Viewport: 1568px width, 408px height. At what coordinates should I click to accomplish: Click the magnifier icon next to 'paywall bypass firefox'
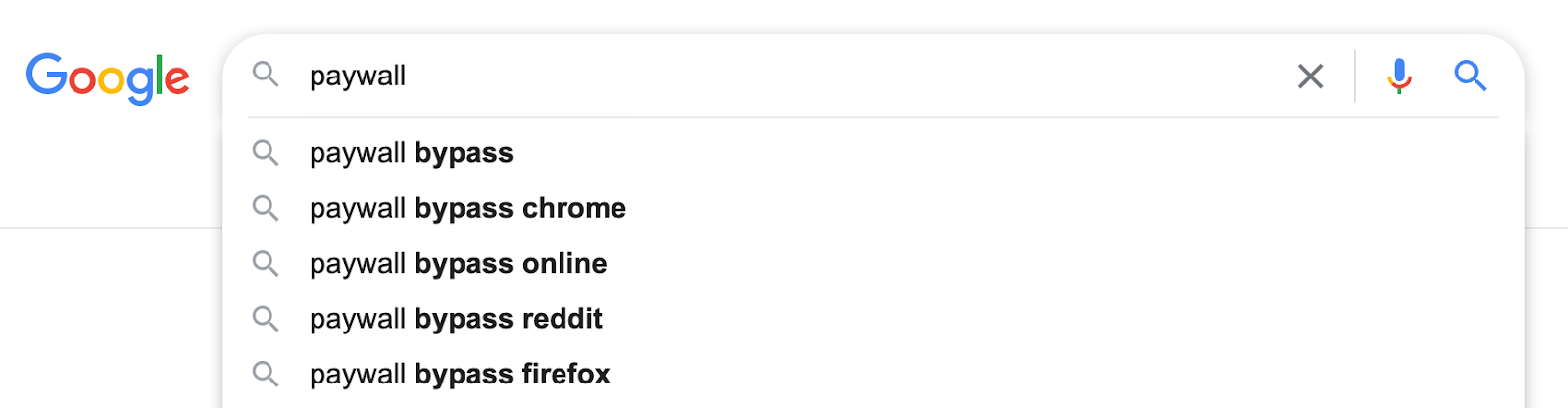(266, 374)
